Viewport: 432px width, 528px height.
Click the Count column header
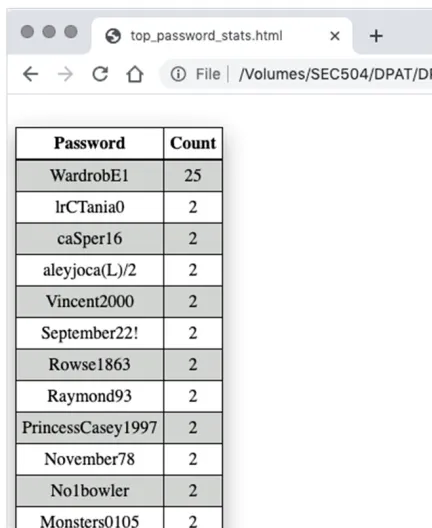click(193, 143)
